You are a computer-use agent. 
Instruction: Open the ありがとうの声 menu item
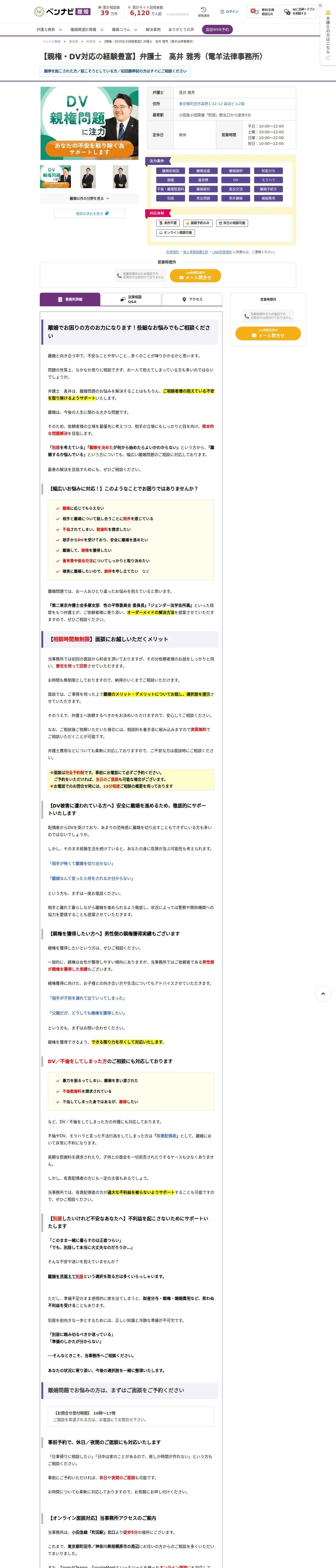coord(181,29)
